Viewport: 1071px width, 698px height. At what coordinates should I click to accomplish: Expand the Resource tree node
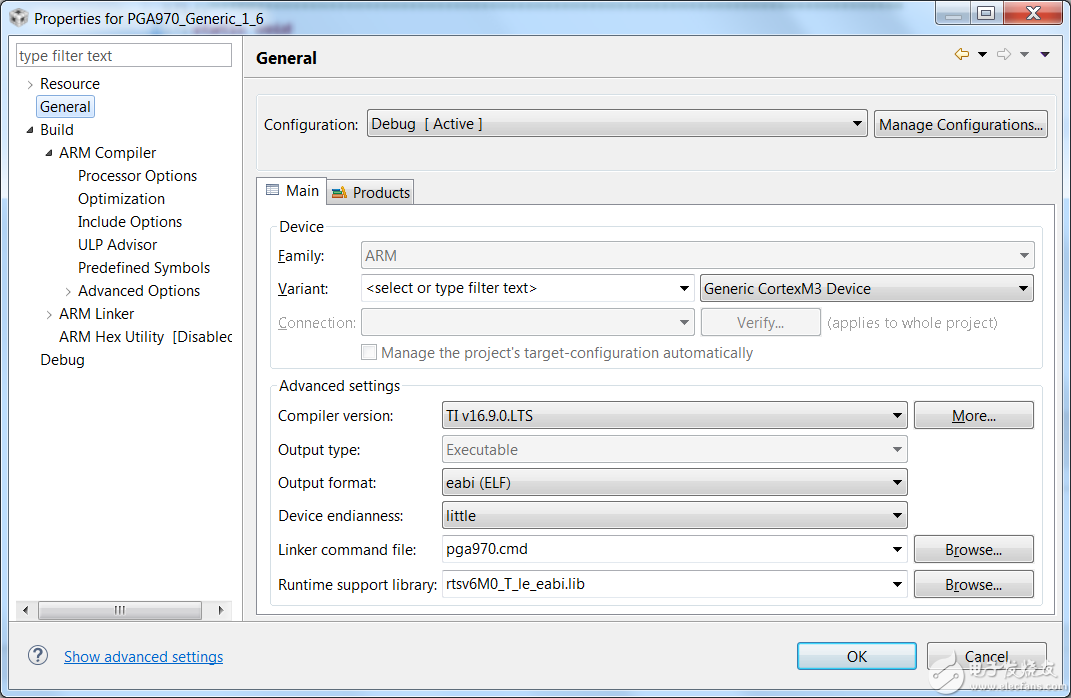(x=30, y=84)
